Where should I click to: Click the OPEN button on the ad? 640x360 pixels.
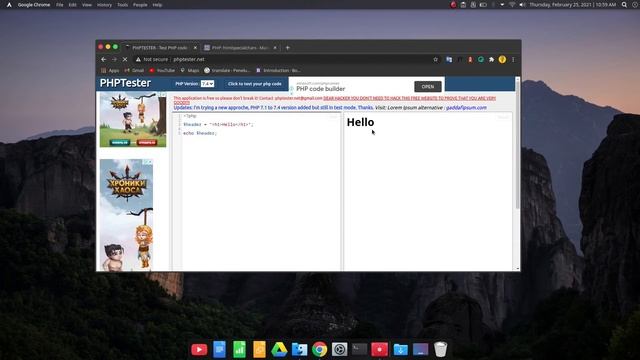point(428,87)
